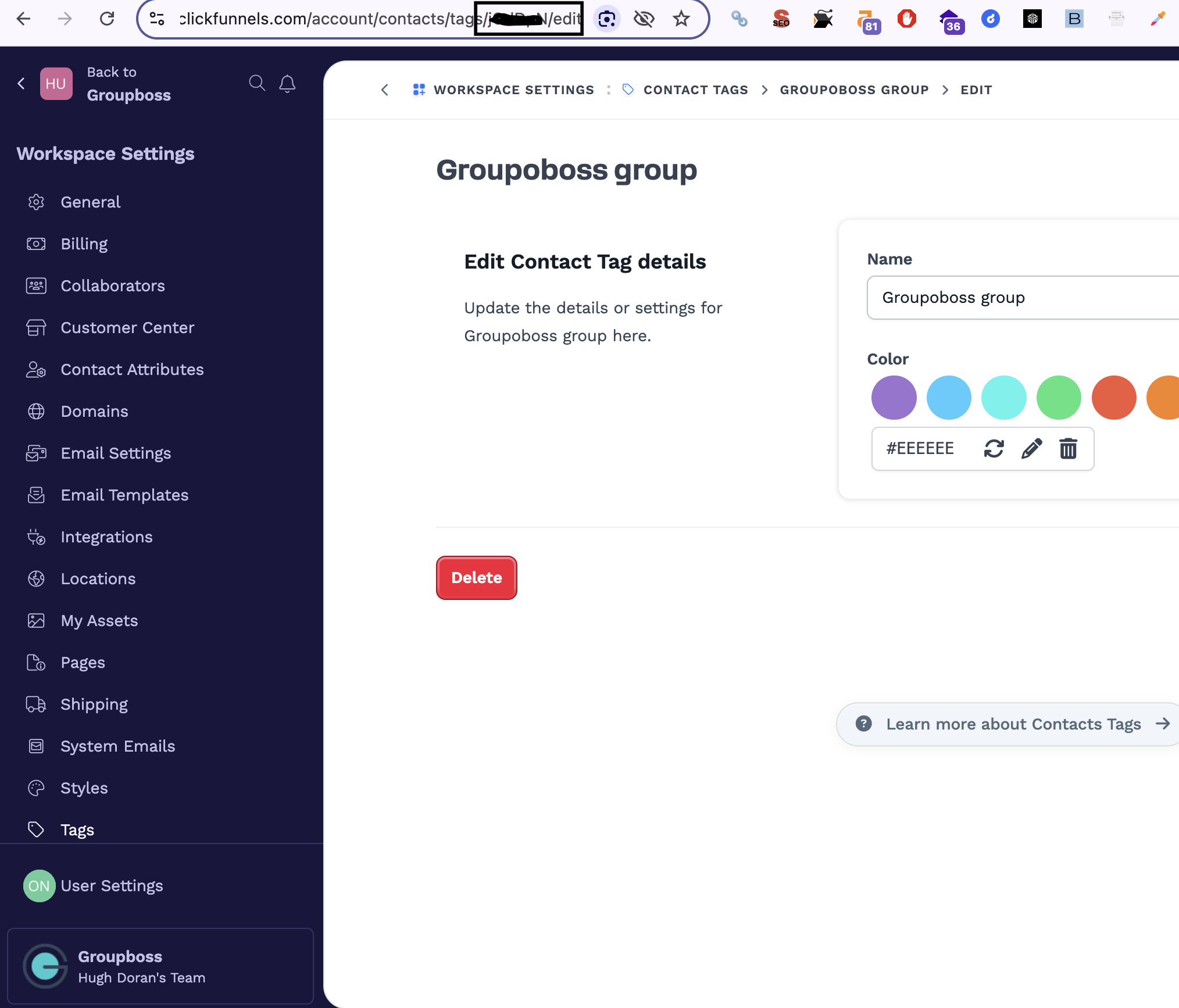1179x1008 pixels.
Task: Open Pages settings in sidebar
Action: click(x=83, y=662)
